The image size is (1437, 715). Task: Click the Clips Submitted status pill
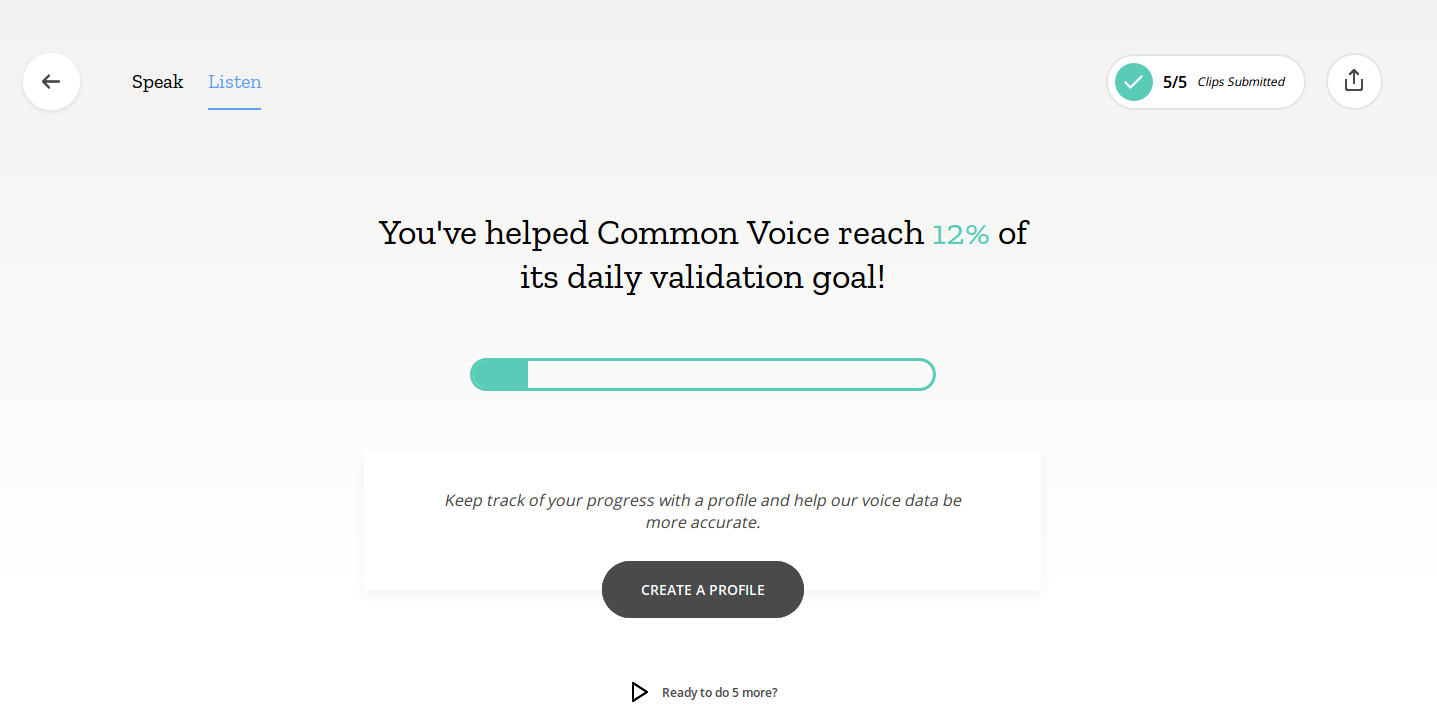pos(1205,82)
